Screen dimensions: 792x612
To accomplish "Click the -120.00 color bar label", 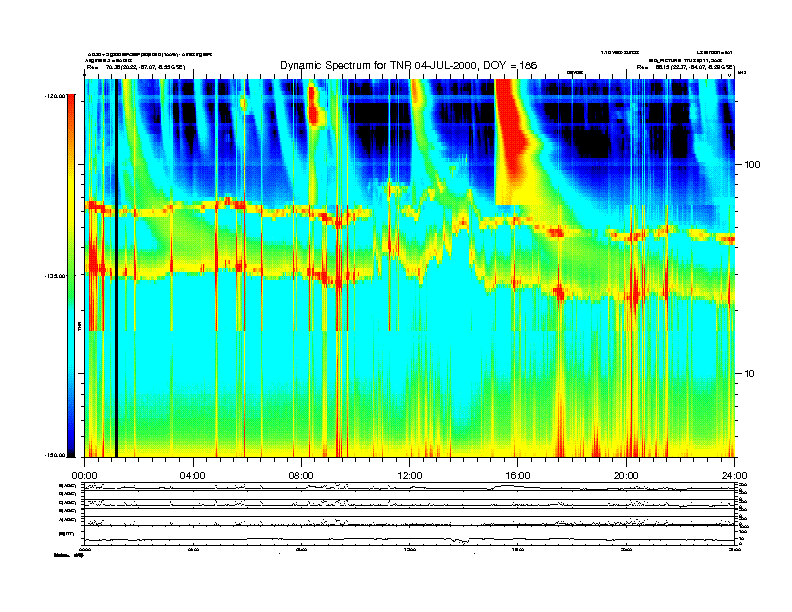I will [x=55, y=95].
